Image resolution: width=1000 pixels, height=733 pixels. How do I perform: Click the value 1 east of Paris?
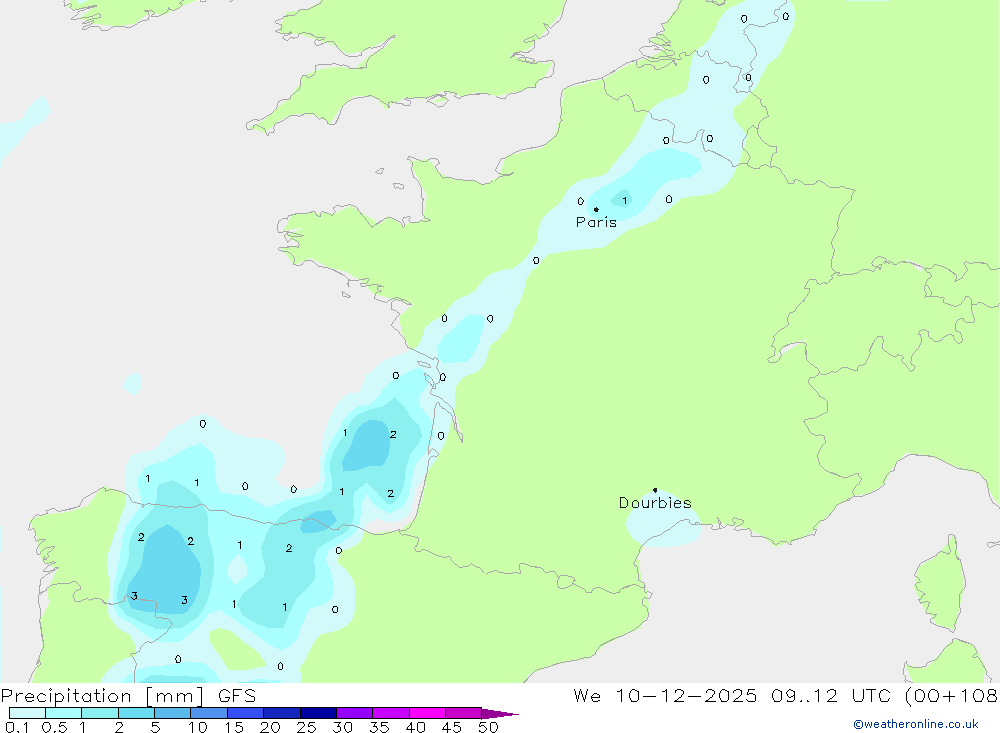click(624, 200)
